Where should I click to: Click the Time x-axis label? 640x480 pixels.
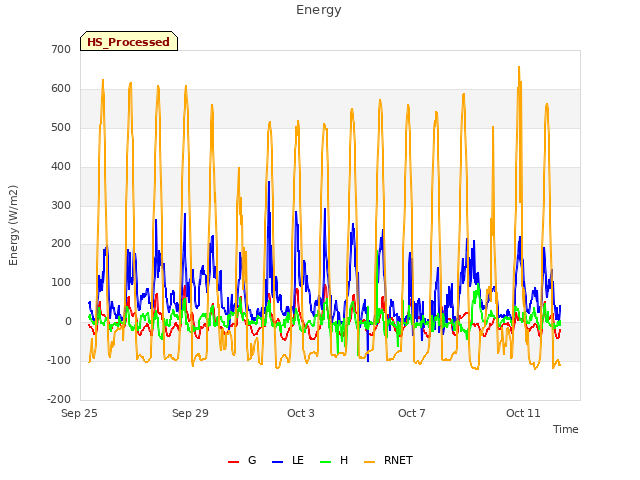click(x=565, y=429)
